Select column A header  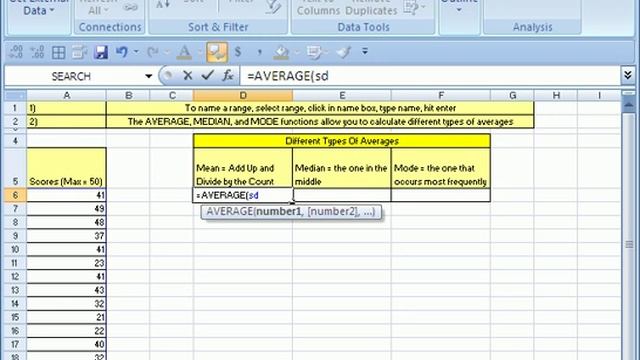[67, 96]
